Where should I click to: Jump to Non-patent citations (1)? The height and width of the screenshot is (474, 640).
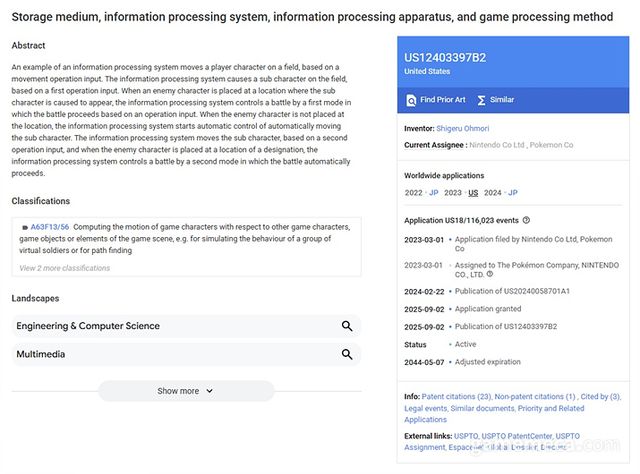pos(535,396)
